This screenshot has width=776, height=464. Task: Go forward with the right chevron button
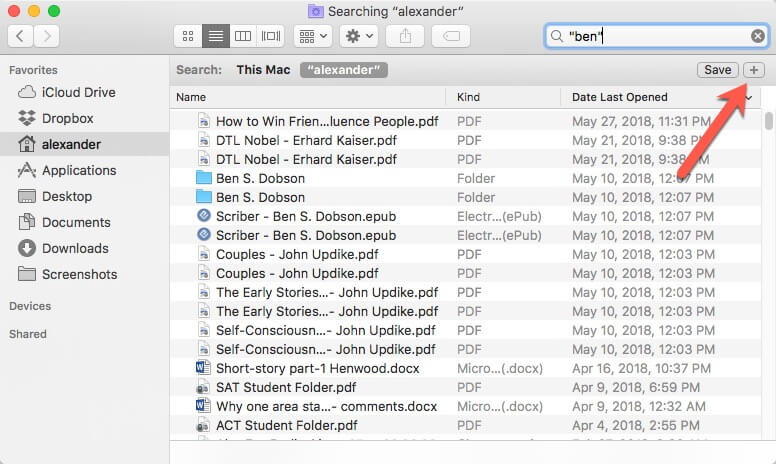pyautogui.click(x=47, y=36)
